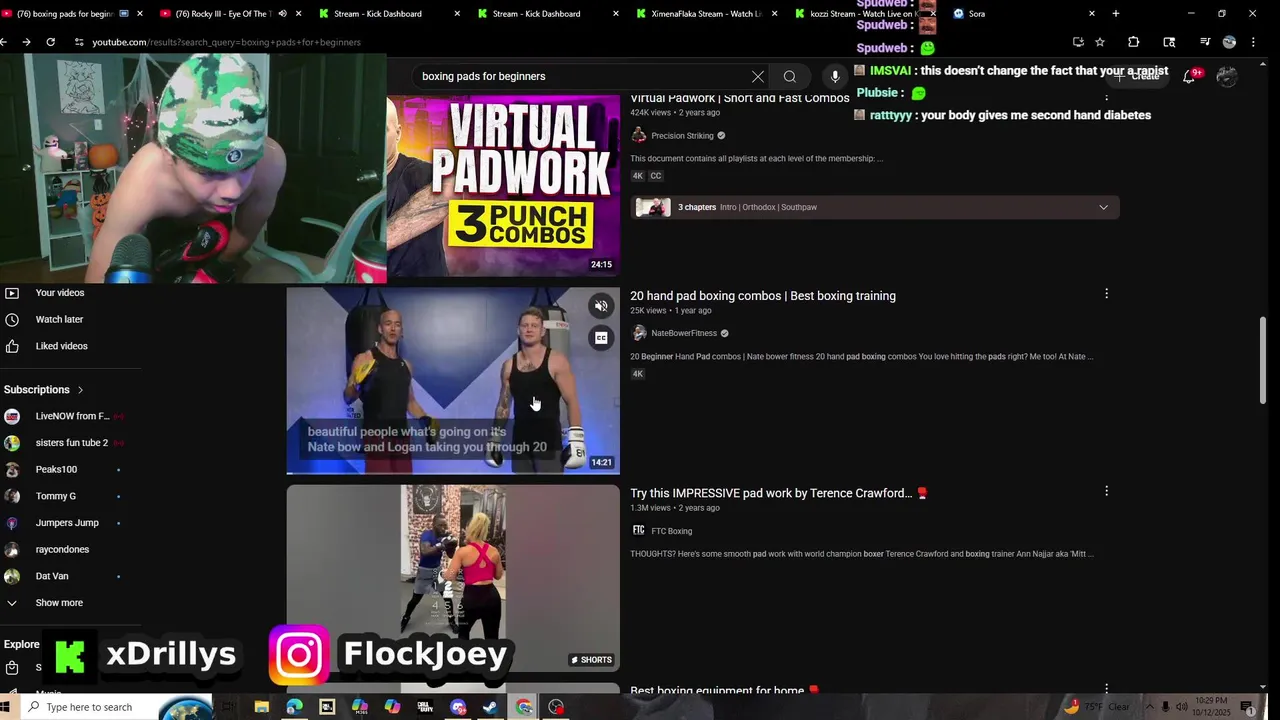The image size is (1280, 720).
Task: Click the Chrome address bar URL
Action: (227, 42)
